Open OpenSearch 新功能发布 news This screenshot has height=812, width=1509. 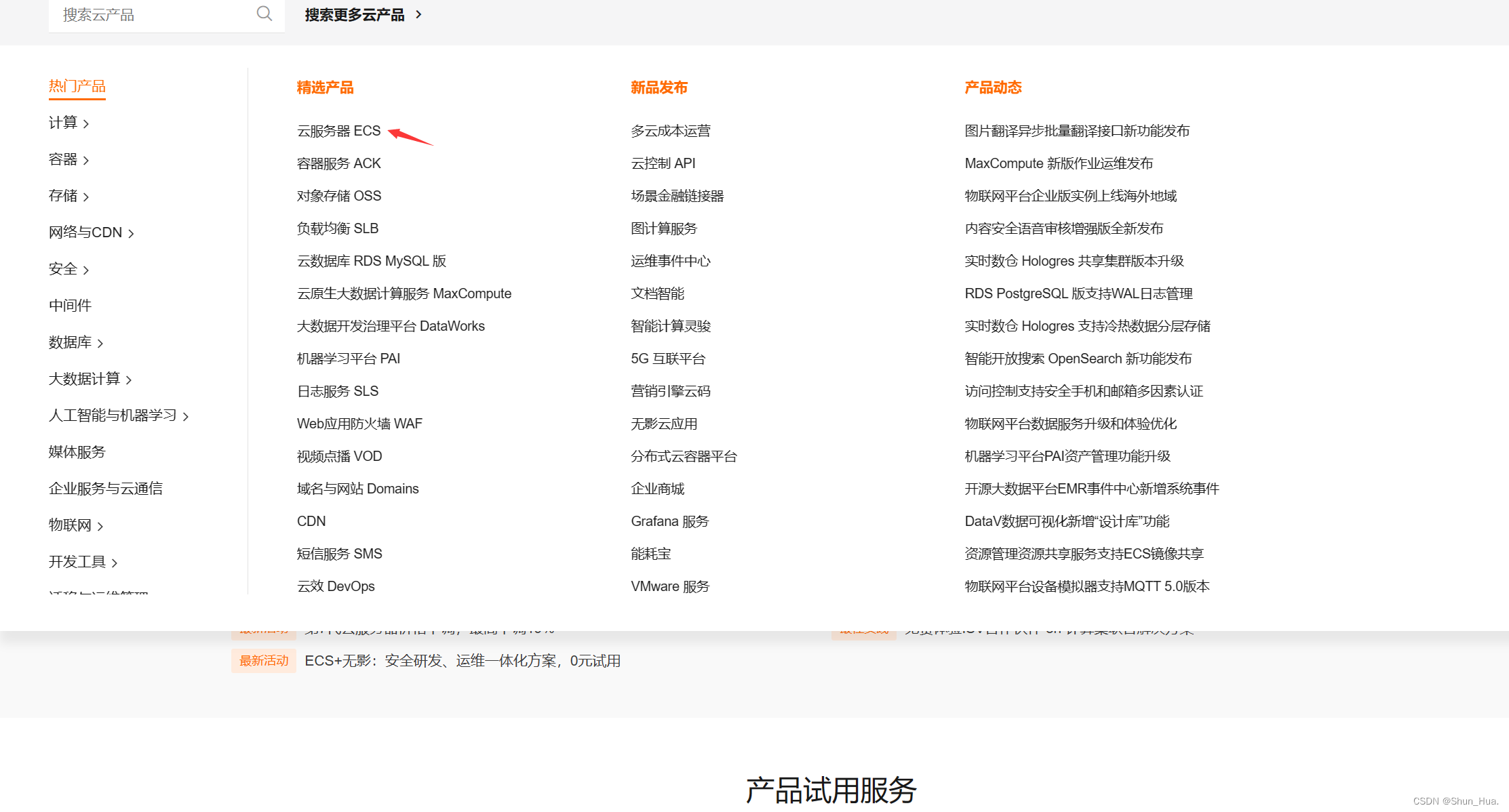[x=1078, y=359]
